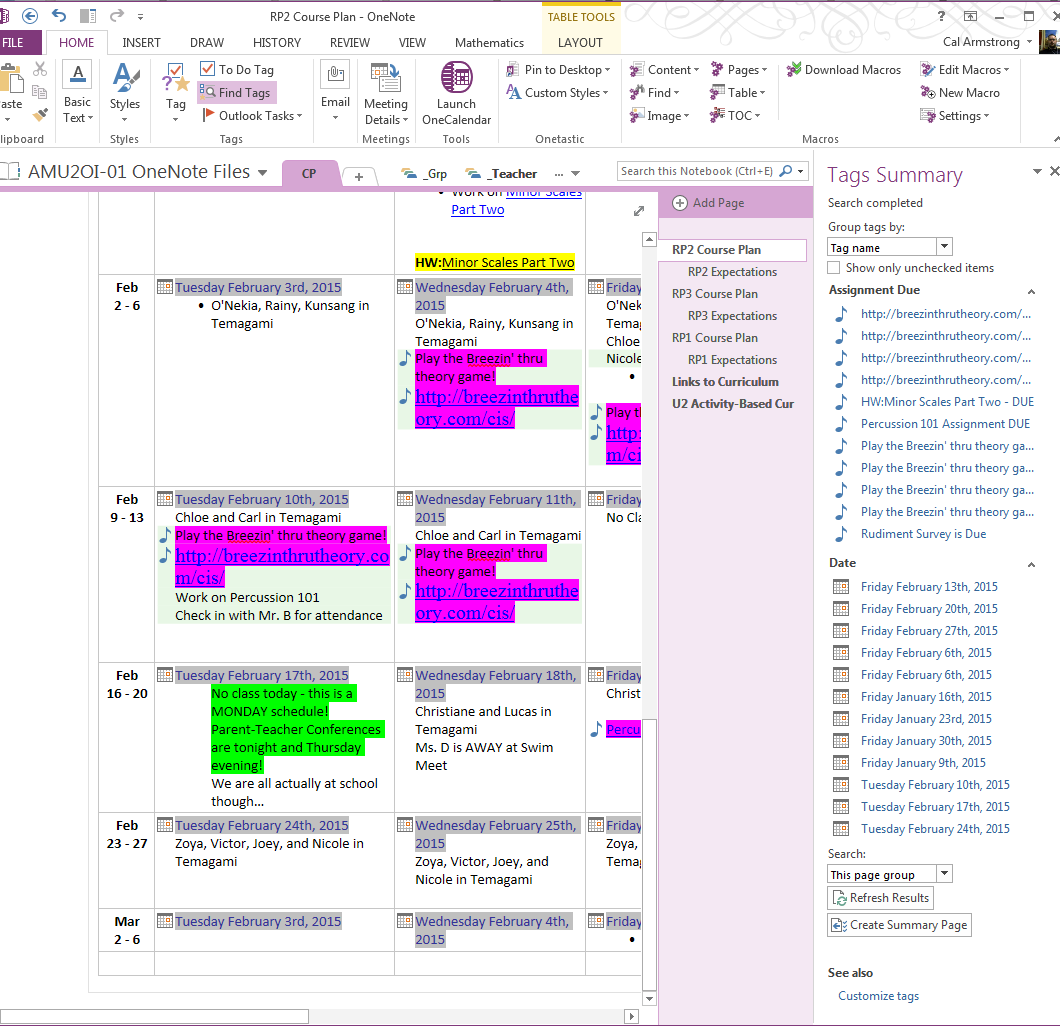Open the LAYOUT table tools tab
Image resolution: width=1060 pixels, height=1026 pixels.
coord(580,43)
